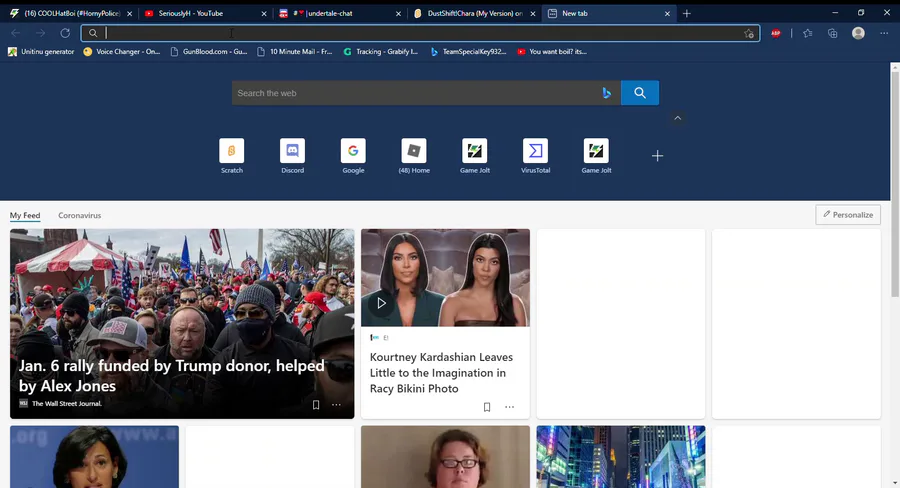
Task: Close the New tab tab
Action: click(667, 13)
